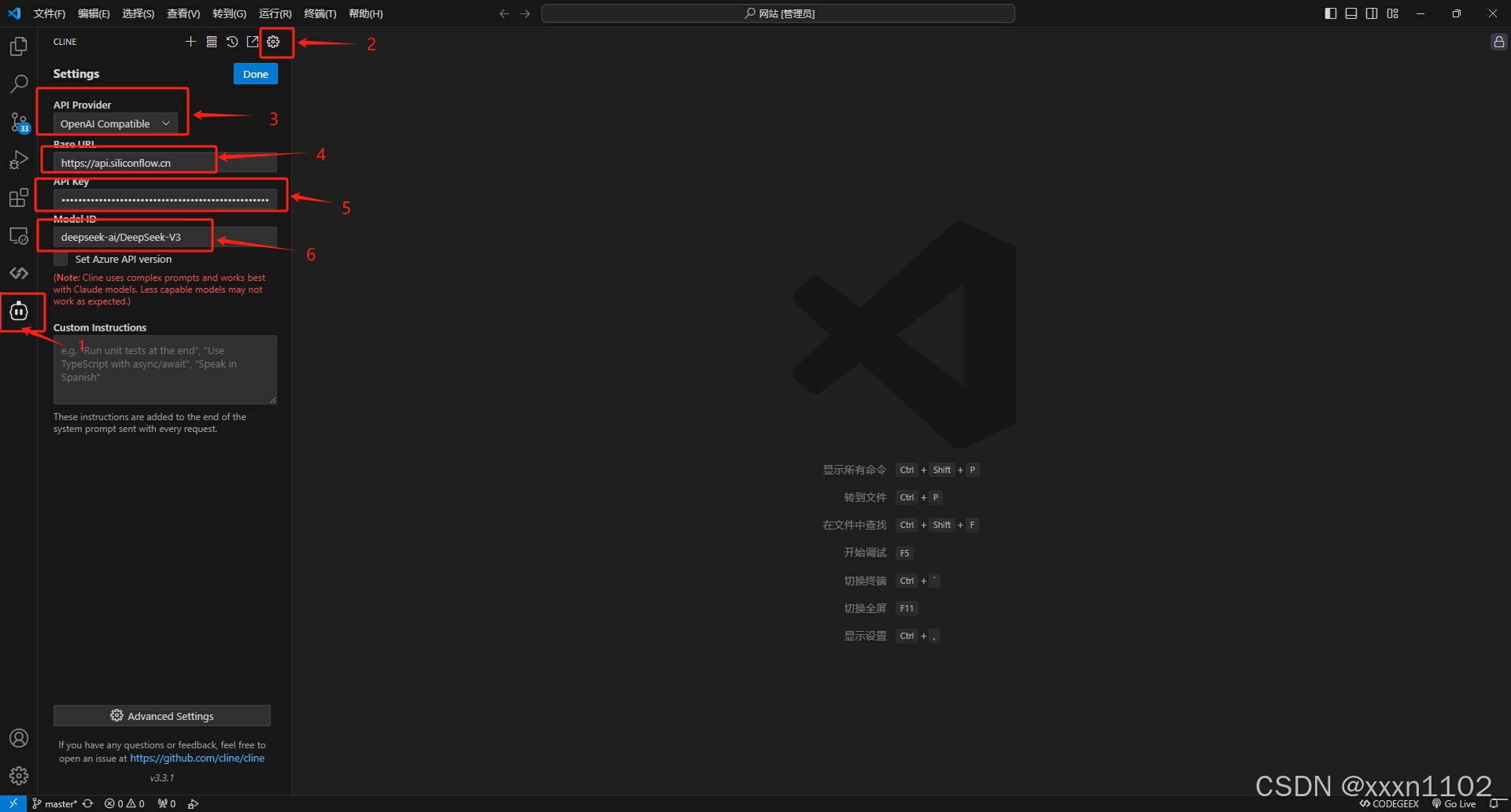Screen dimensions: 1511x812
Task: Click the Base URL input field
Action: click(165, 163)
